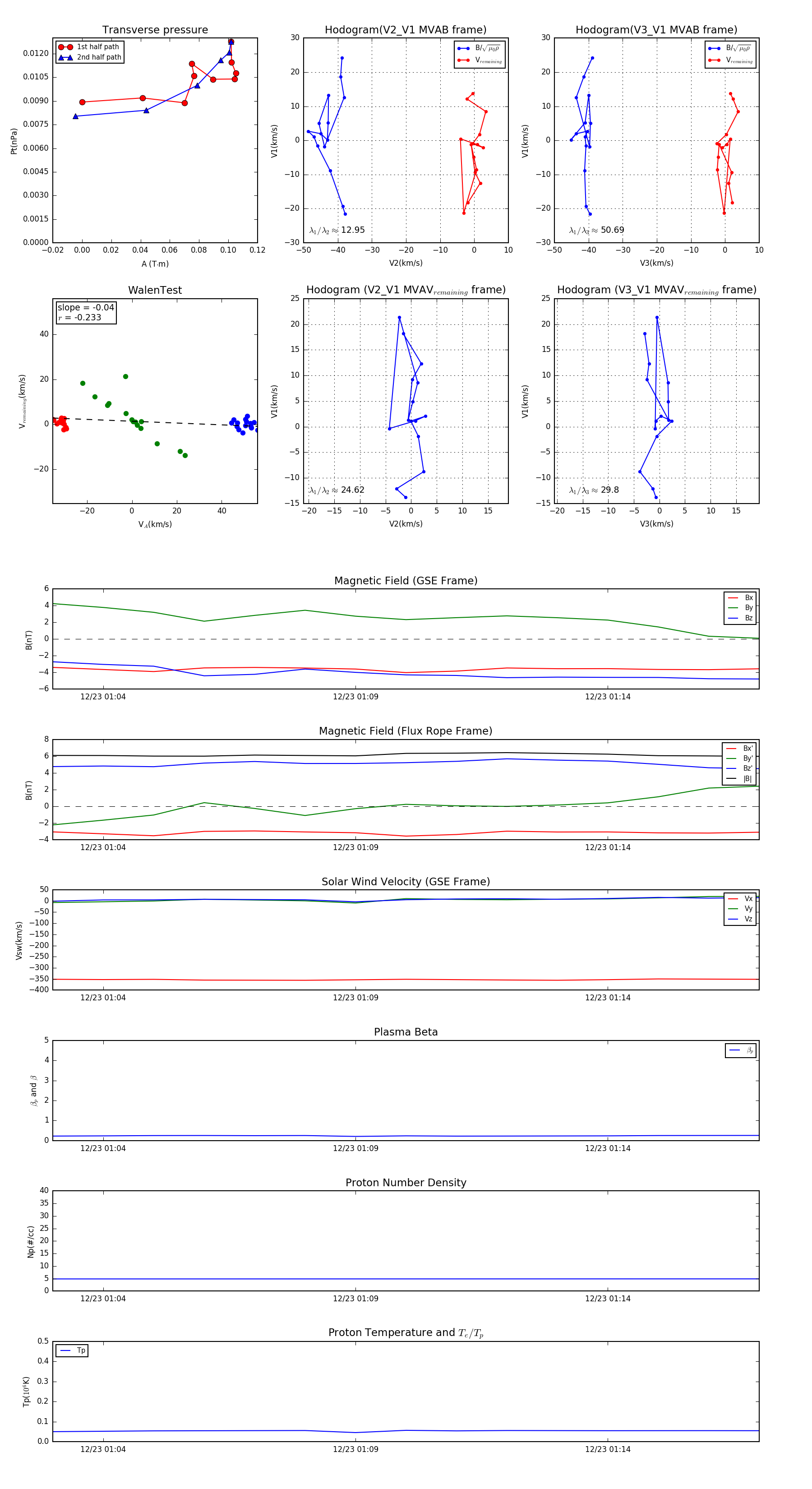Screen dimensions: 812x1489
Task: Select the Bz' legend entry in Flux Rope panel
Action: 739,768
